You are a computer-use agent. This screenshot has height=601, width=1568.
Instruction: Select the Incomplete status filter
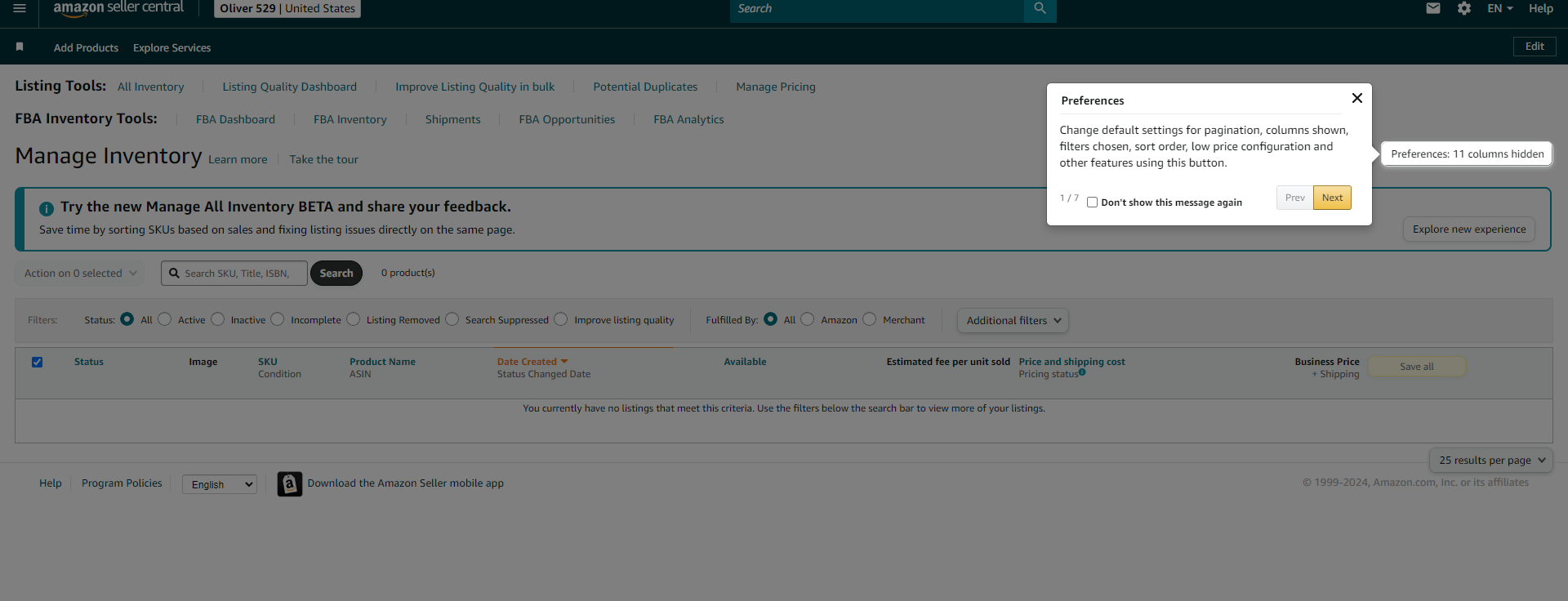(278, 319)
